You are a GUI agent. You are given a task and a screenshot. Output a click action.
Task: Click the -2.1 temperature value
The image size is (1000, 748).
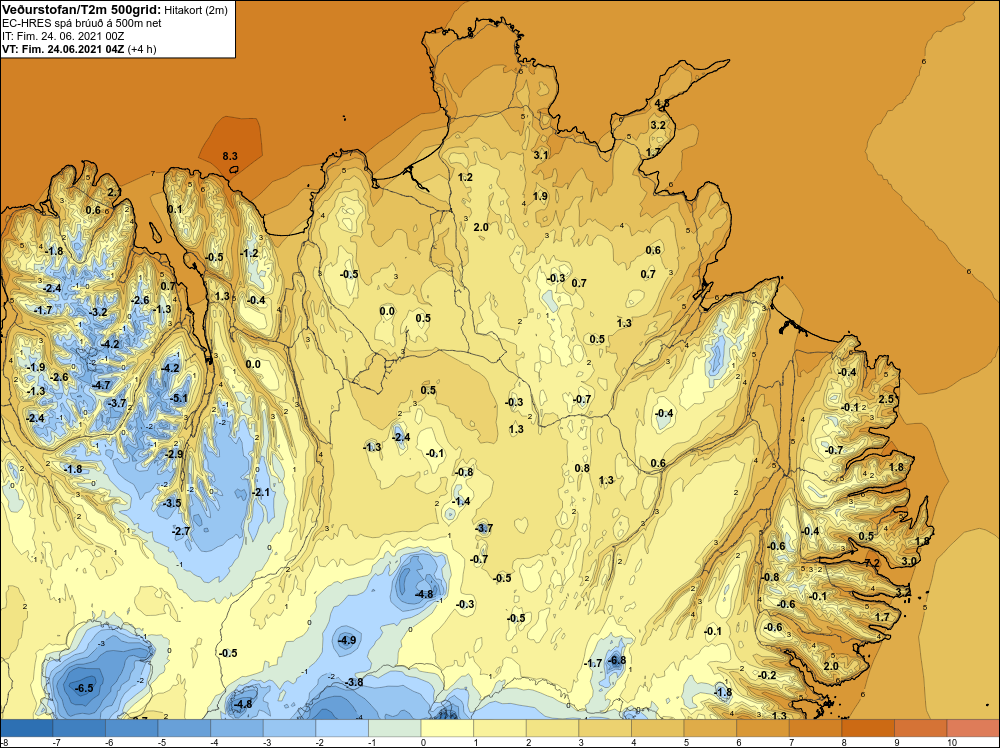(260, 492)
